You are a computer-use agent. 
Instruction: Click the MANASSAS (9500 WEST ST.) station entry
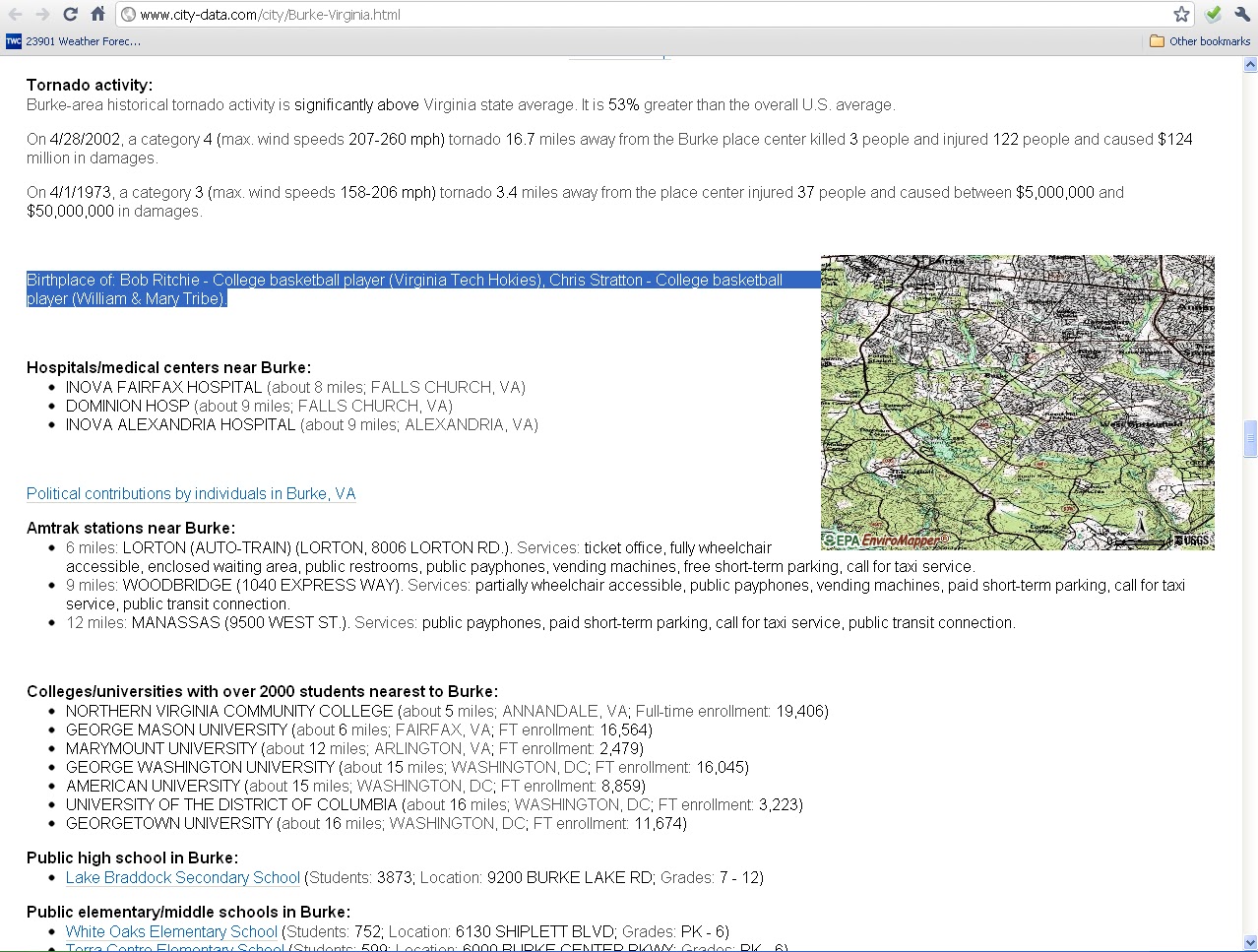[540, 622]
